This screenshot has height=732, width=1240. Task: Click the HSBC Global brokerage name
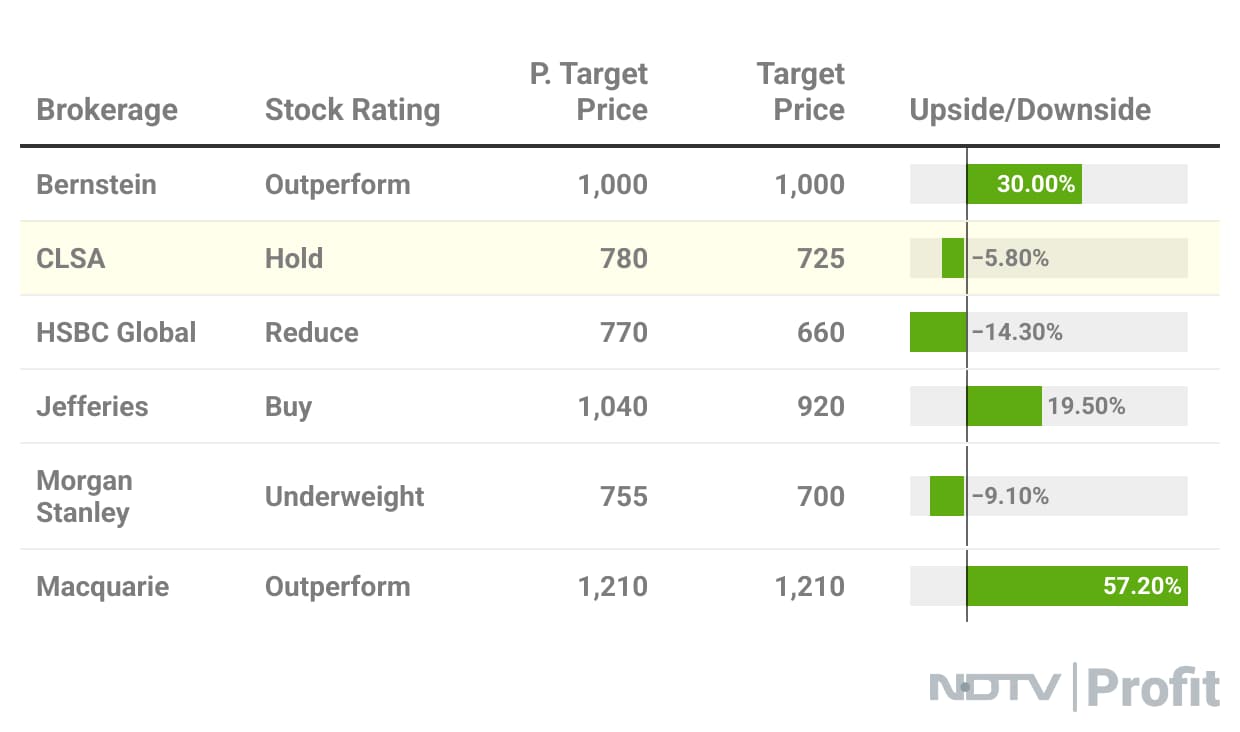tap(116, 332)
